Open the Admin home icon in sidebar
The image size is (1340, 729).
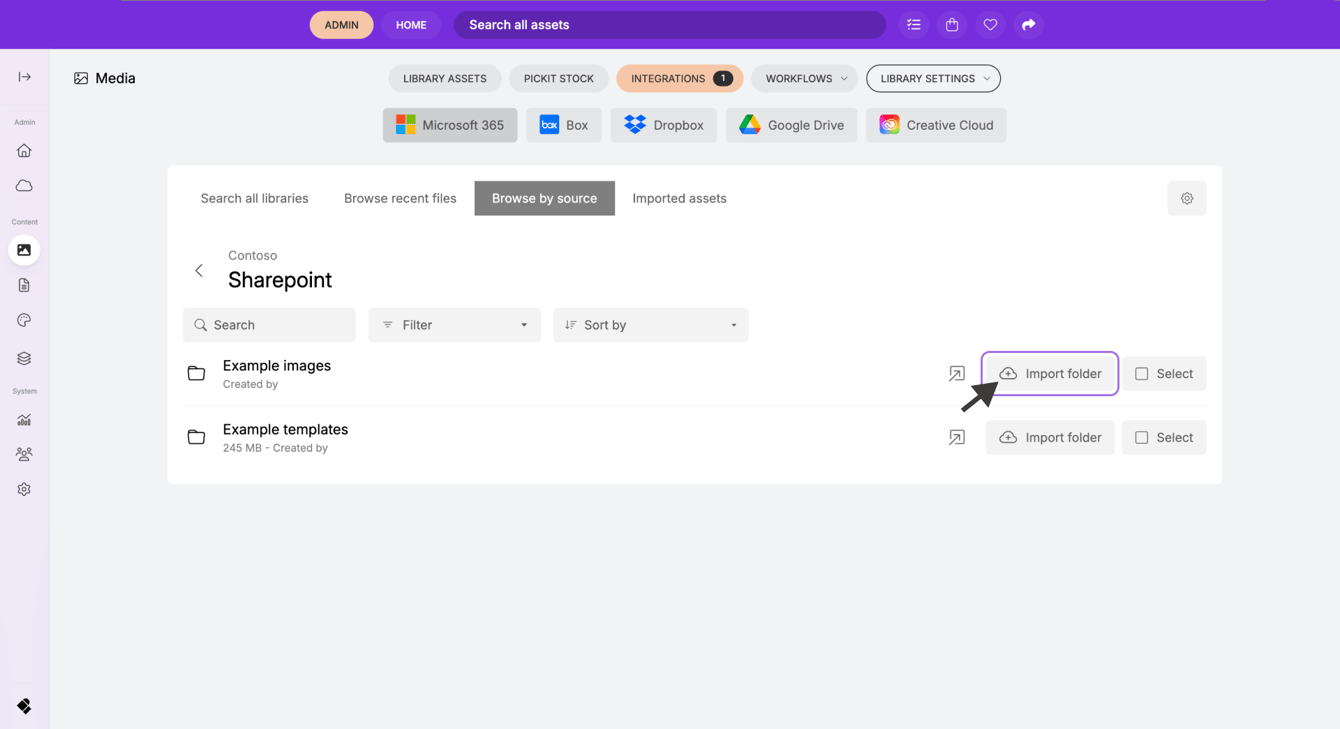click(24, 151)
